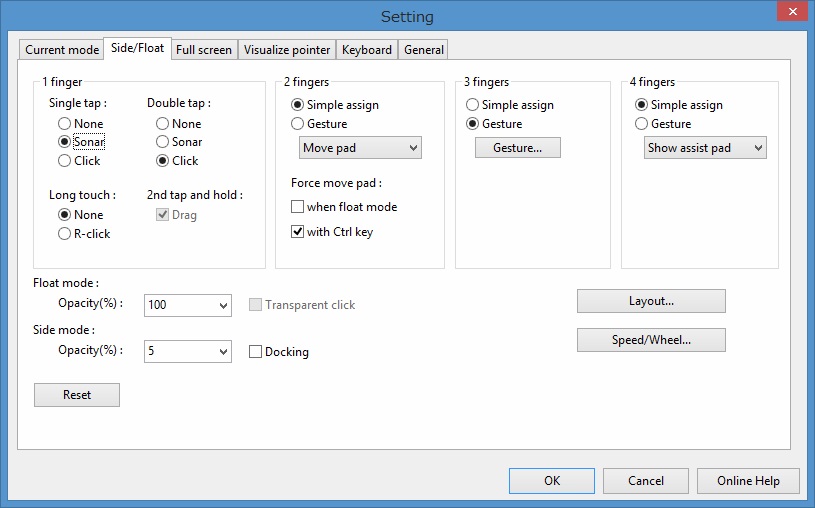
Task: Select Gesture for 2 fingers
Action: (x=298, y=124)
